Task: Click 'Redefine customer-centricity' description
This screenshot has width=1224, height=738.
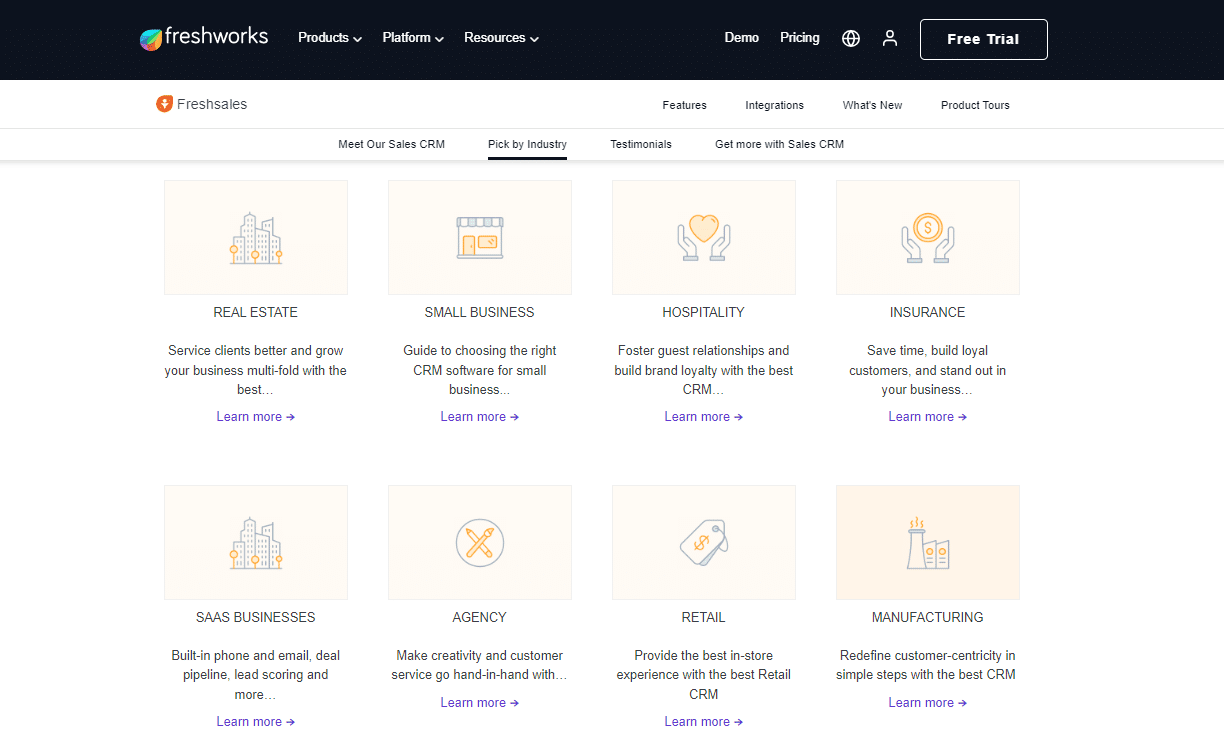Action: pyautogui.click(x=928, y=665)
